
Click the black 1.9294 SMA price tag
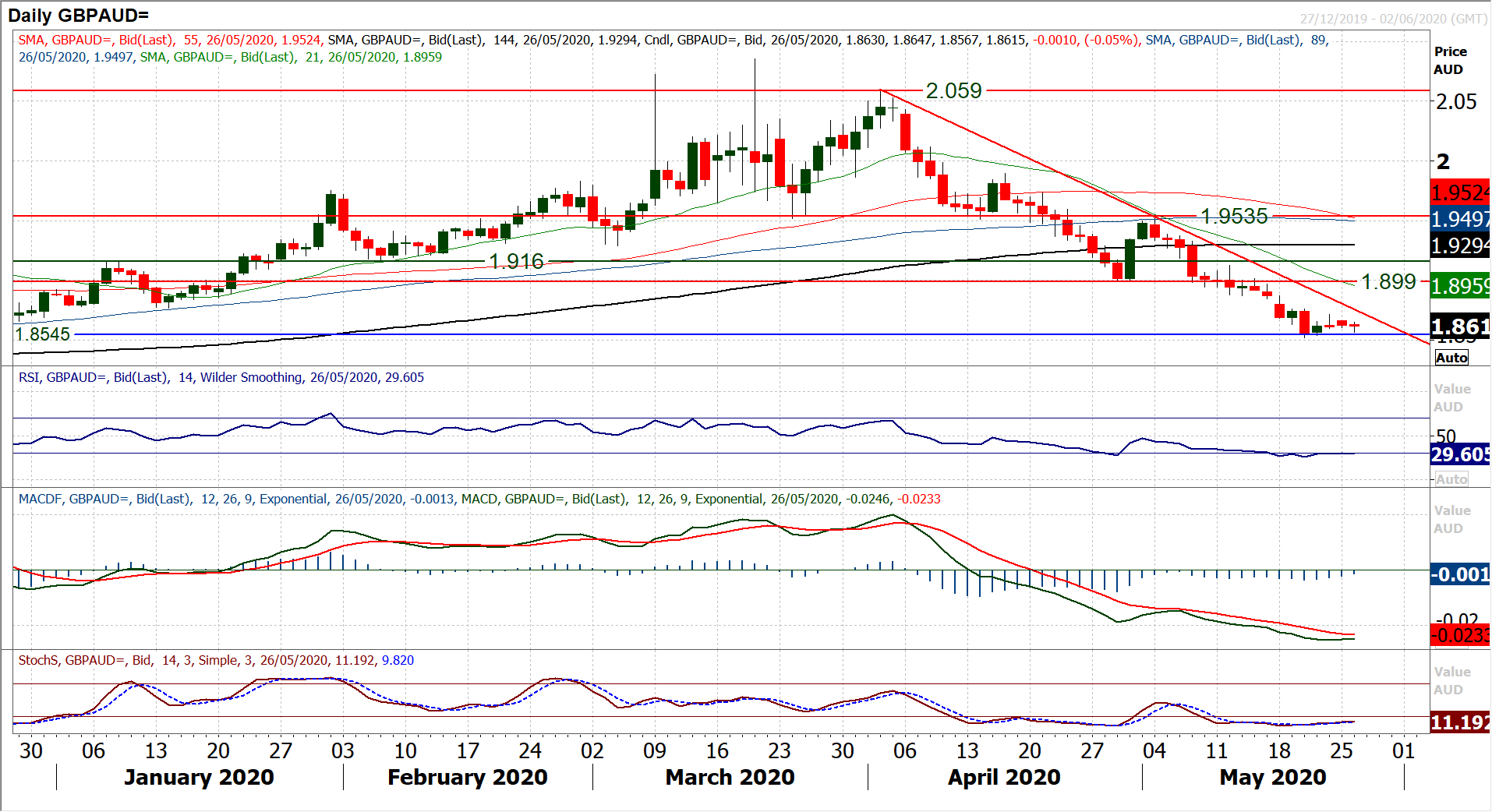(1460, 245)
